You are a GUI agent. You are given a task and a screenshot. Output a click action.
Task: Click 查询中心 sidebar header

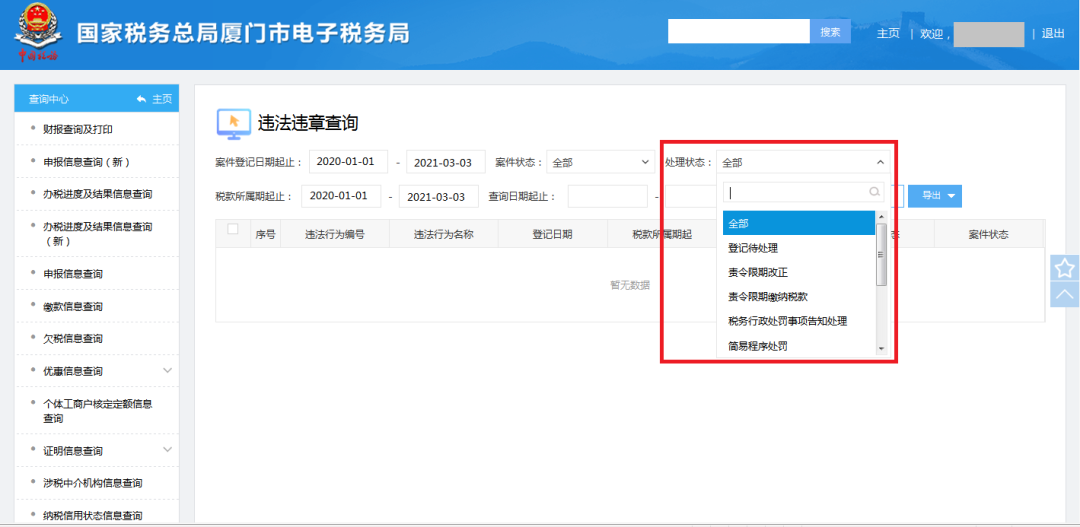49,99
